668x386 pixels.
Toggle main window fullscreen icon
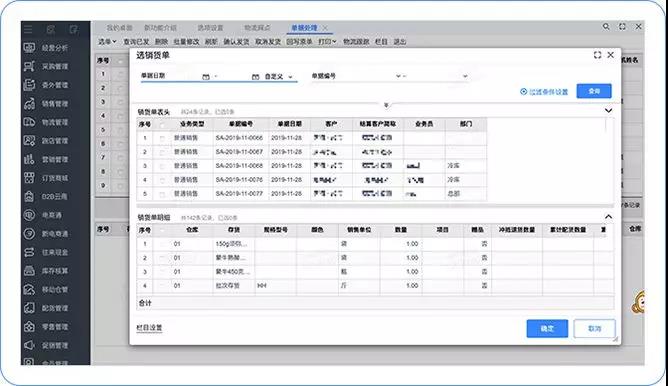tap(622, 26)
